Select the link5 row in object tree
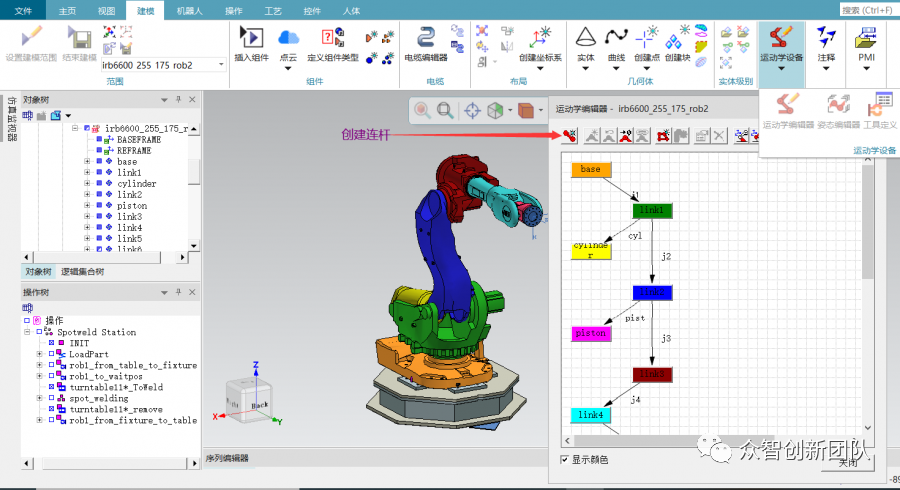 click(x=129, y=238)
